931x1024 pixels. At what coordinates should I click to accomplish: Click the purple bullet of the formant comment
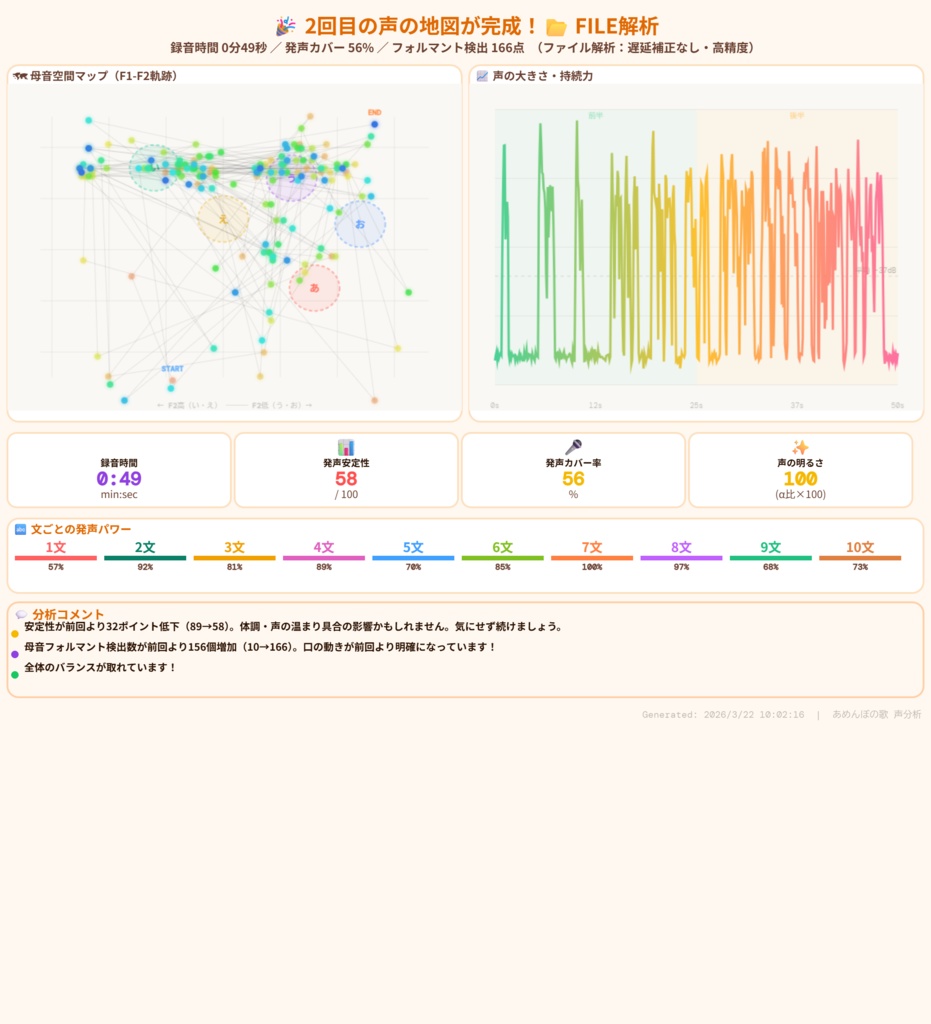point(15,654)
